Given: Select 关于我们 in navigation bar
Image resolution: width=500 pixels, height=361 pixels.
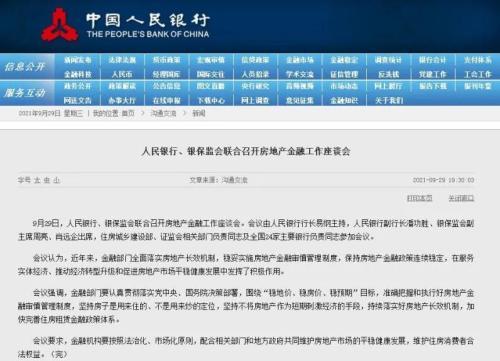Looking at the screenshot, I should (x=389, y=100).
